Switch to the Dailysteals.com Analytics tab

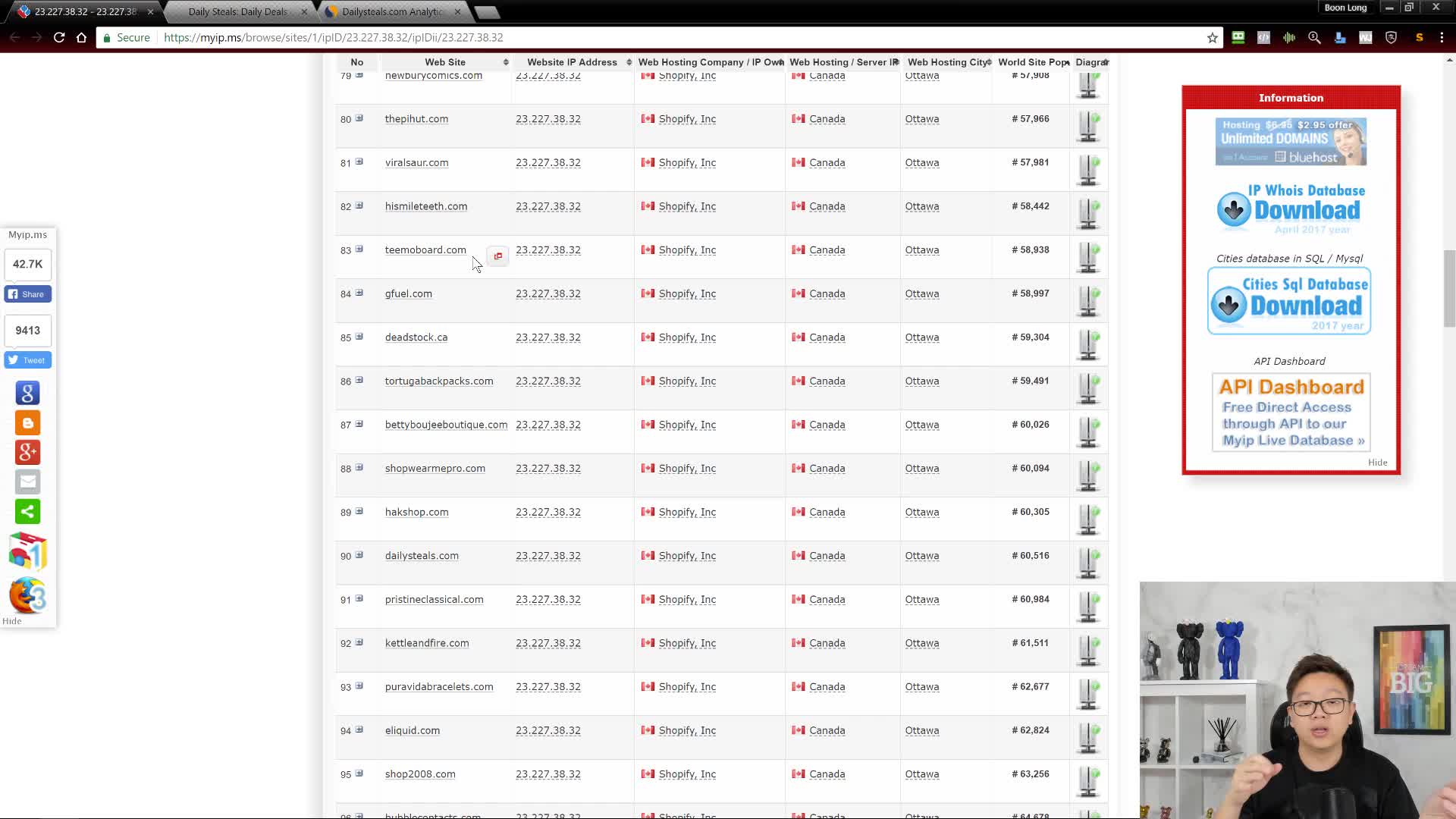(x=393, y=11)
